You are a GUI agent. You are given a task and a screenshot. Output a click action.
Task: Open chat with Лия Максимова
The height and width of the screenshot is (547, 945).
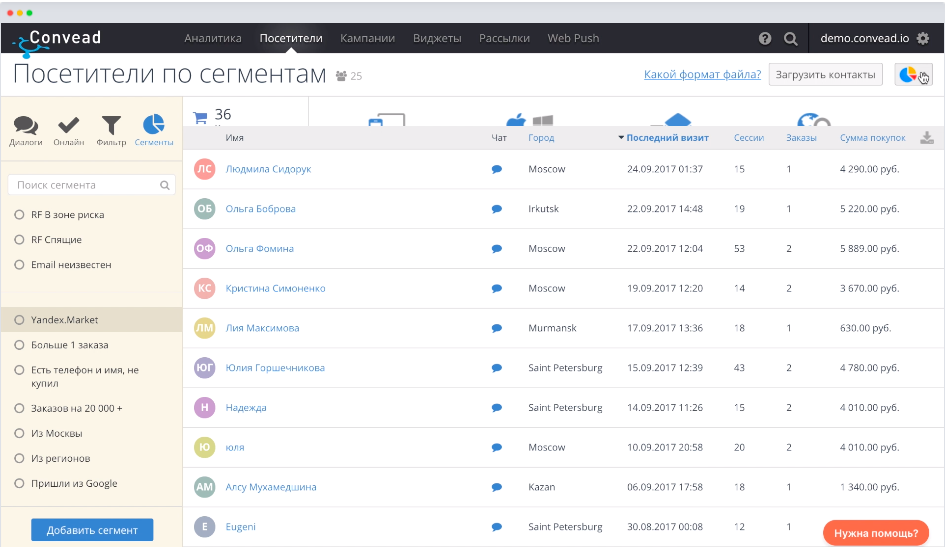point(497,328)
